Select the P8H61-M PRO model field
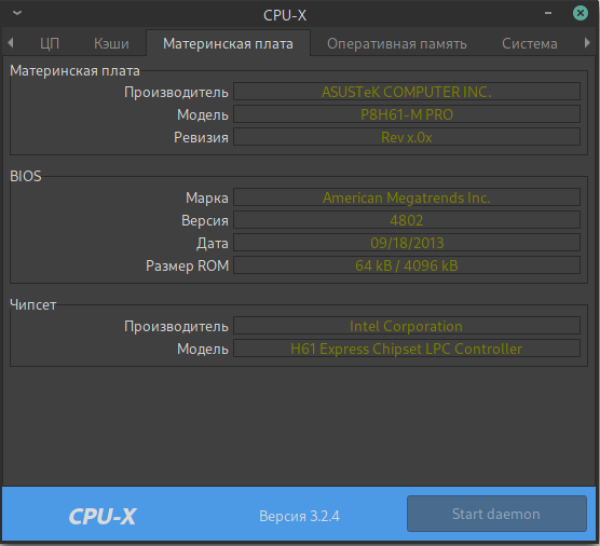The height and width of the screenshot is (546, 600). point(406,115)
